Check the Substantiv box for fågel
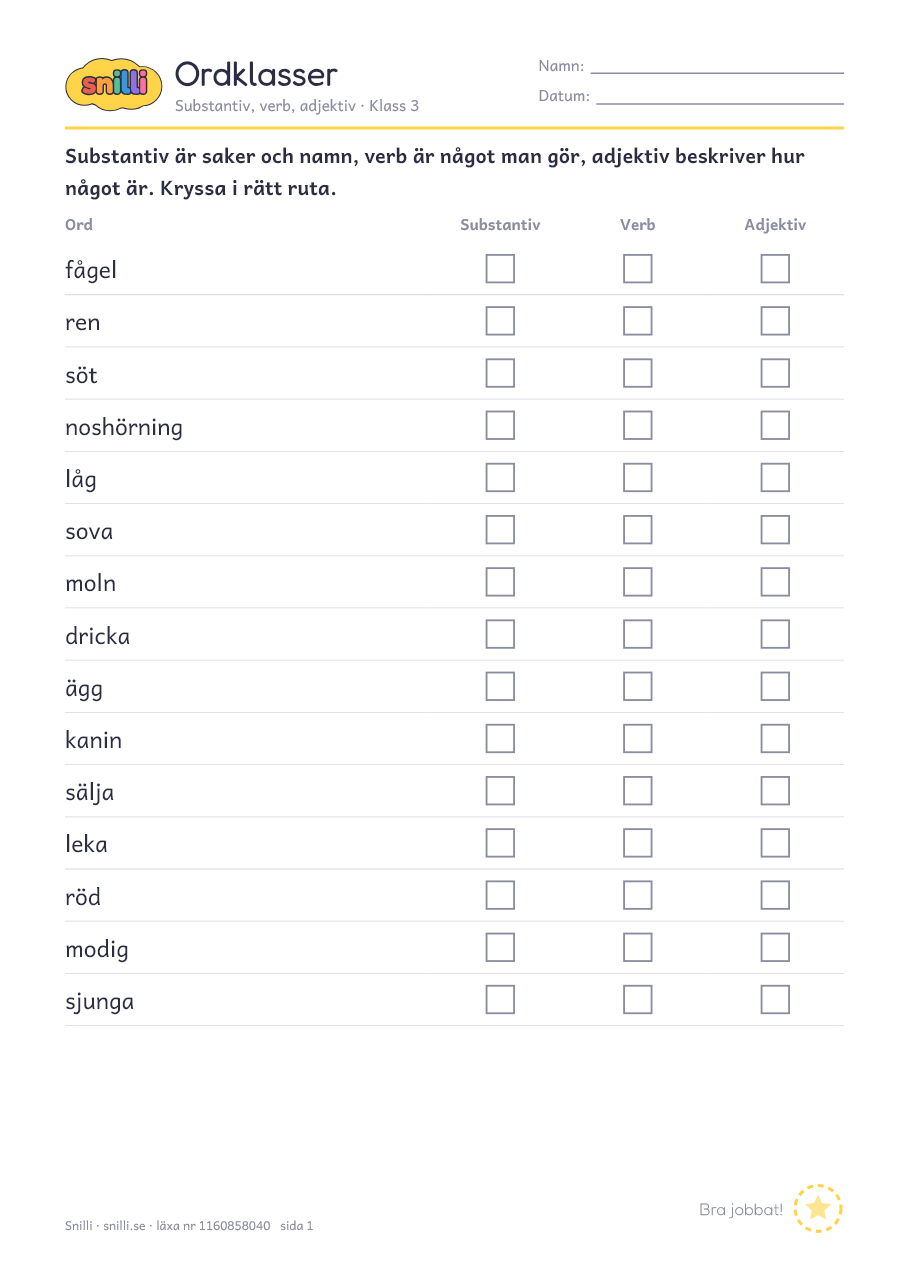Viewport: 909px width, 1286px height. (500, 269)
